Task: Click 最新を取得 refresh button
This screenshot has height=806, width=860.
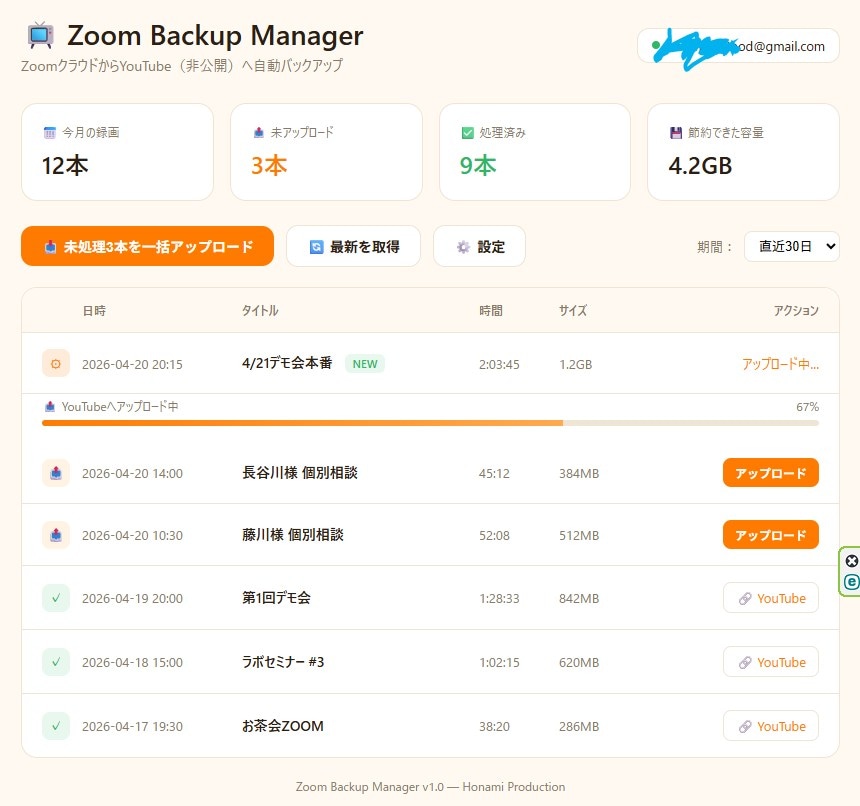Action: pos(354,247)
